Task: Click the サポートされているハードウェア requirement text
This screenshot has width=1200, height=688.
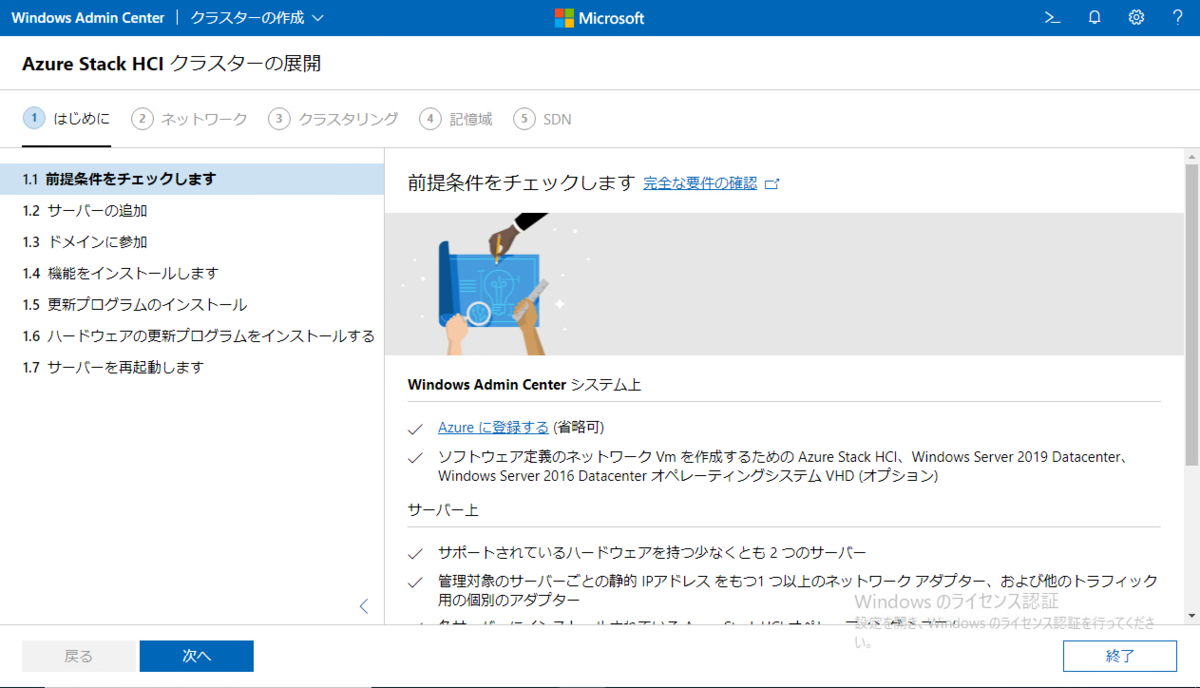Action: [652, 552]
